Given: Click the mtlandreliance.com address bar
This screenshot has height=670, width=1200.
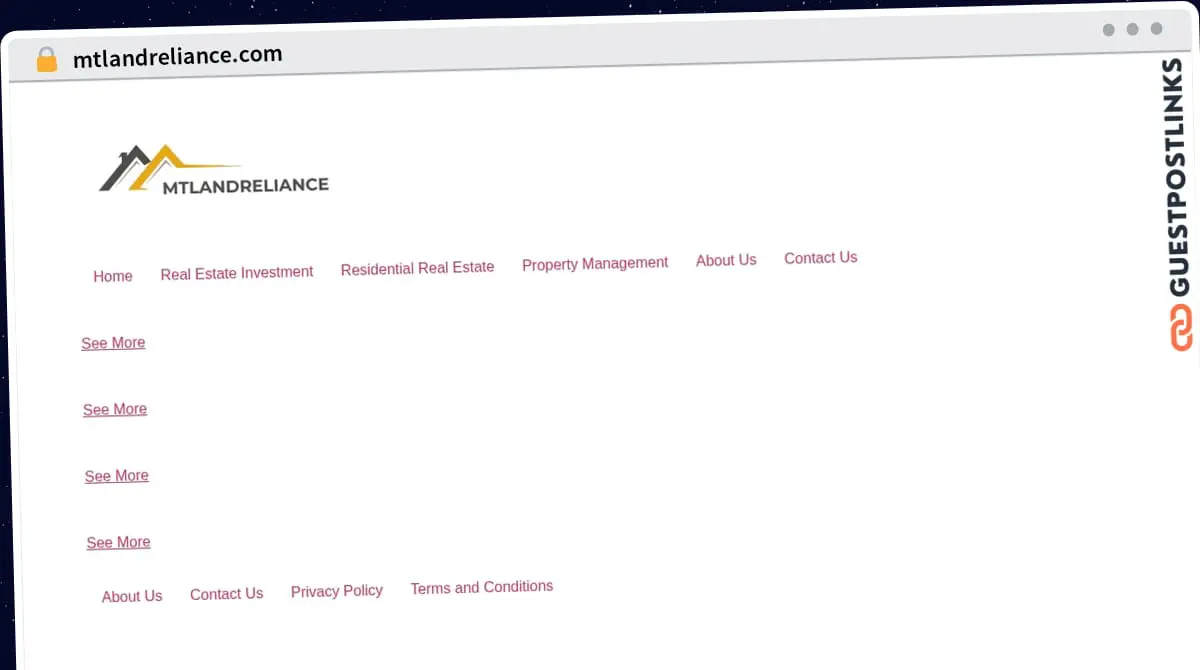Looking at the screenshot, I should (178, 55).
